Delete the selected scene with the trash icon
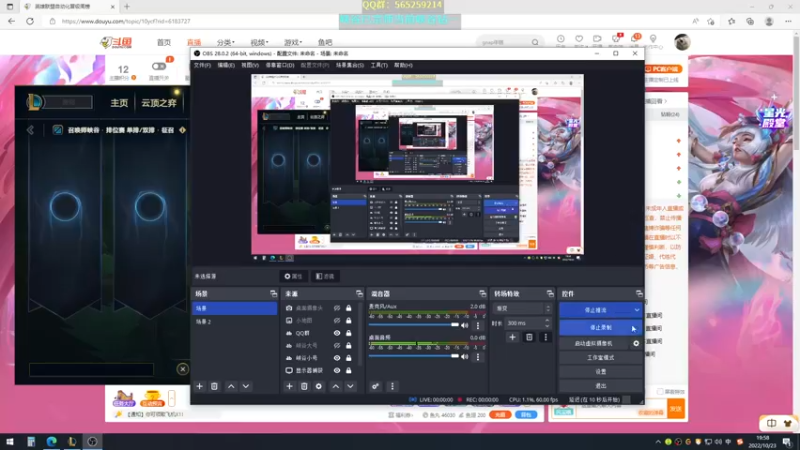Screen dimensions: 800x450 (214, 386)
